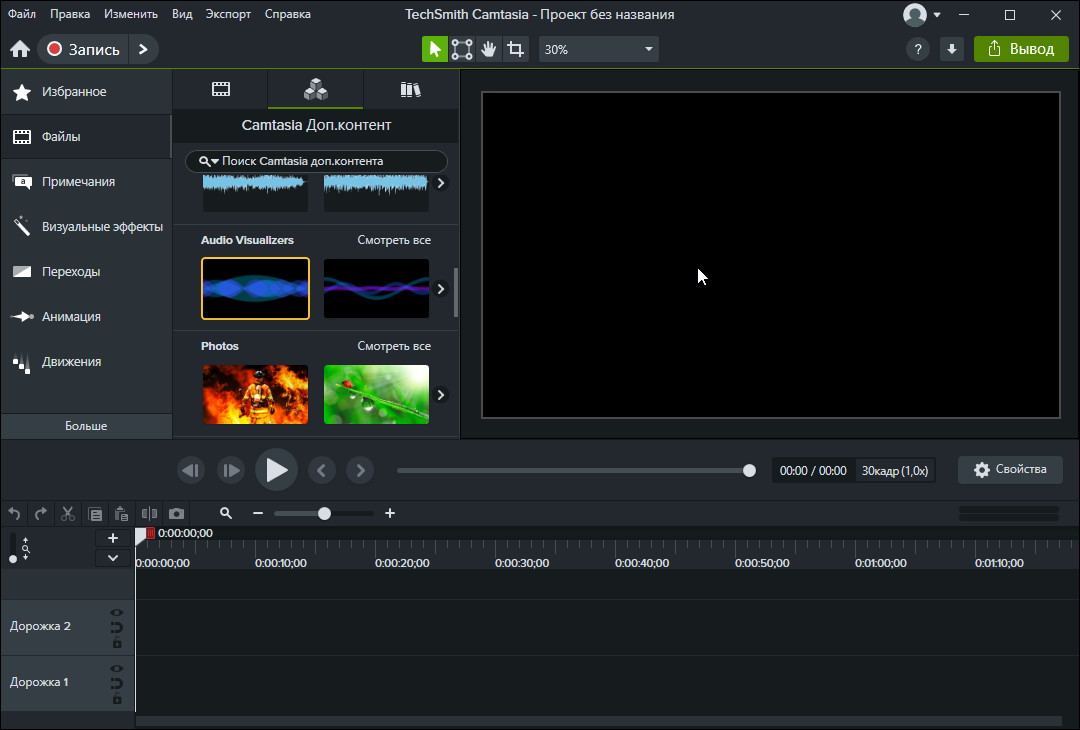This screenshot has height=730, width=1080.
Task: Play the project preview
Action: pos(276,470)
